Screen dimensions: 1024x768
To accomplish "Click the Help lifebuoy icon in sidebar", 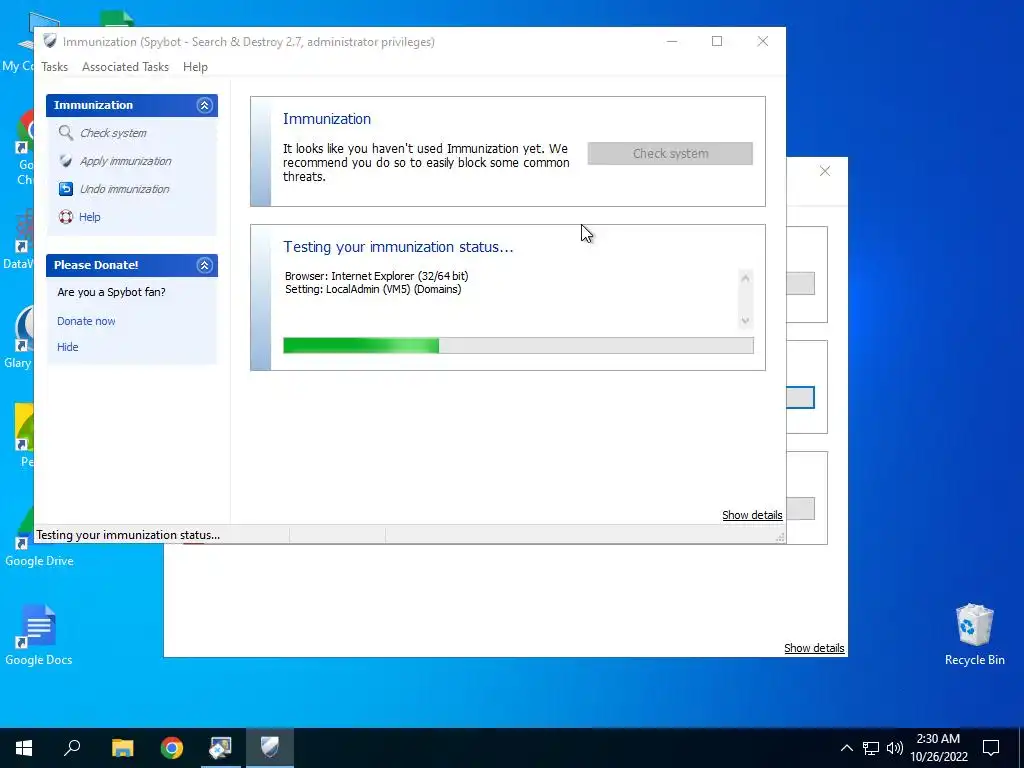I will click(65, 217).
